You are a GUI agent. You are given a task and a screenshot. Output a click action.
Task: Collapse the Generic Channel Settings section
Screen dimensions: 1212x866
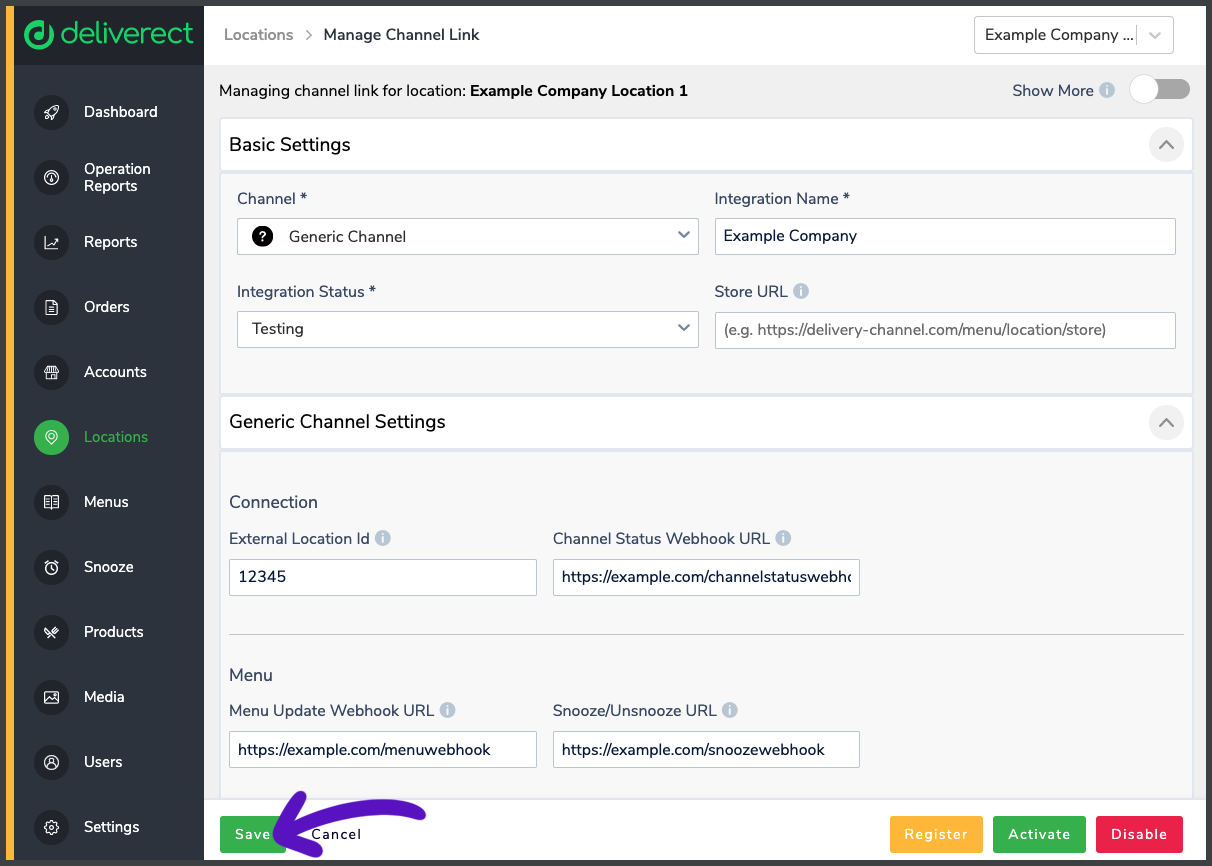click(1165, 423)
